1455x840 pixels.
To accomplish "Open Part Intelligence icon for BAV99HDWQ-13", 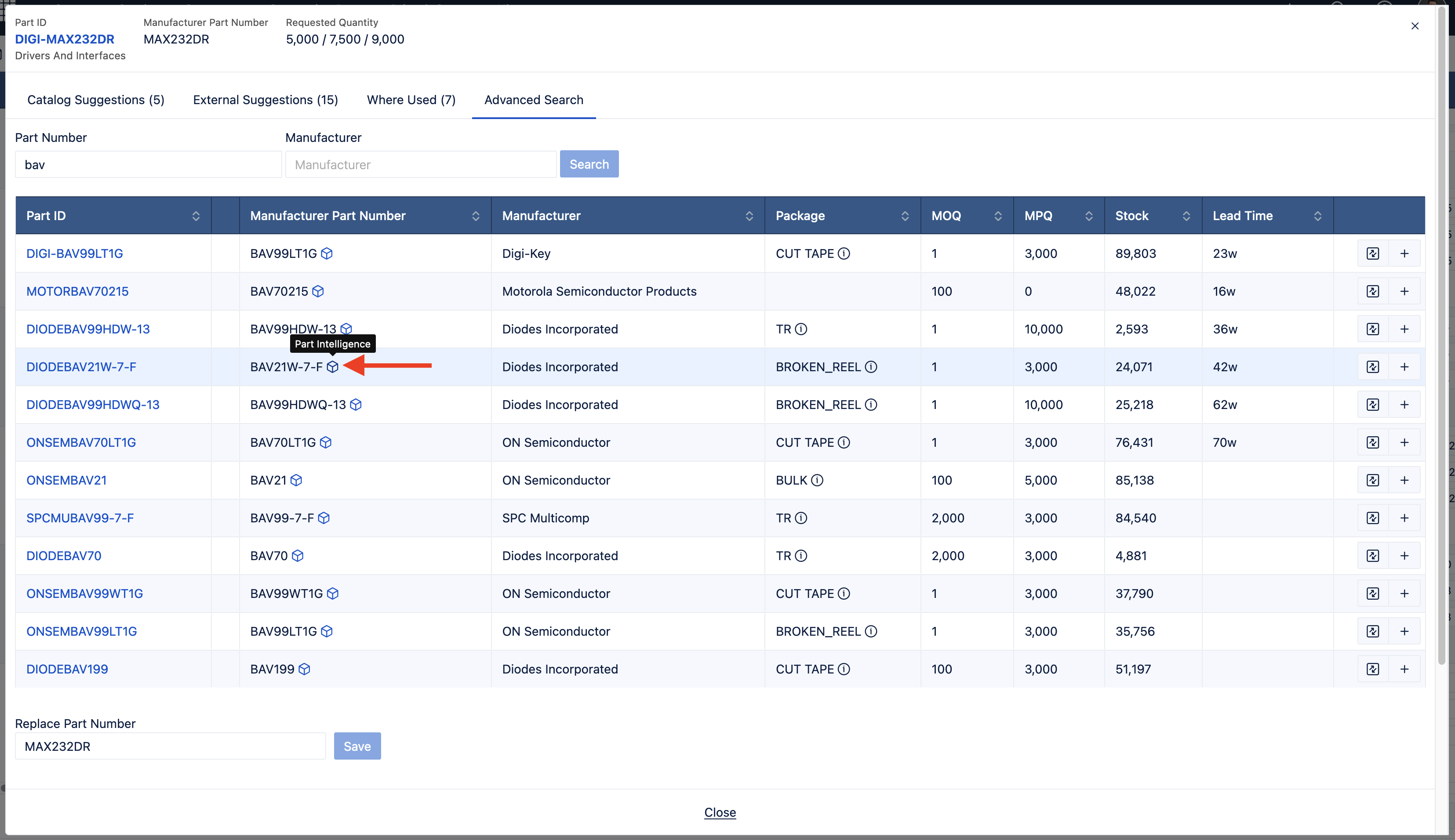I will click(x=356, y=405).
